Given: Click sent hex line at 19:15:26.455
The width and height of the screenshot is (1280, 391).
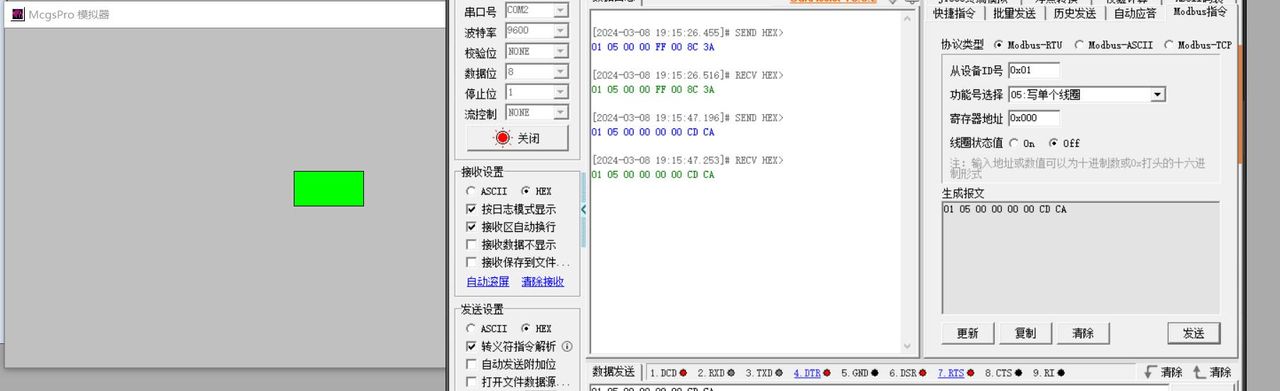Looking at the screenshot, I should 652,47.
